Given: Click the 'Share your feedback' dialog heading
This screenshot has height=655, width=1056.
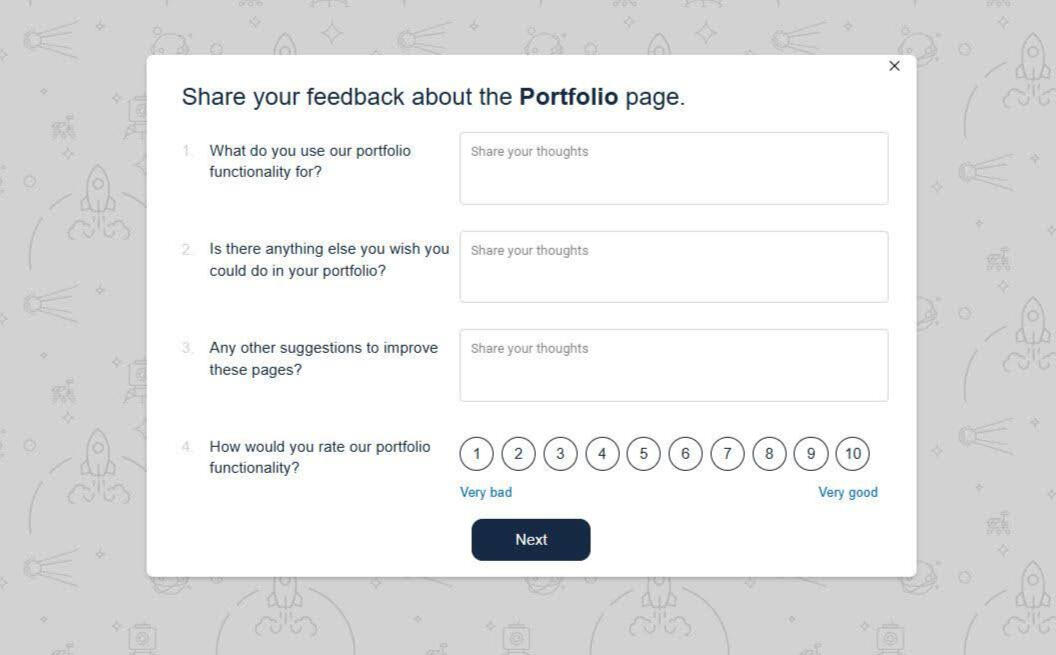Looking at the screenshot, I should 433,97.
